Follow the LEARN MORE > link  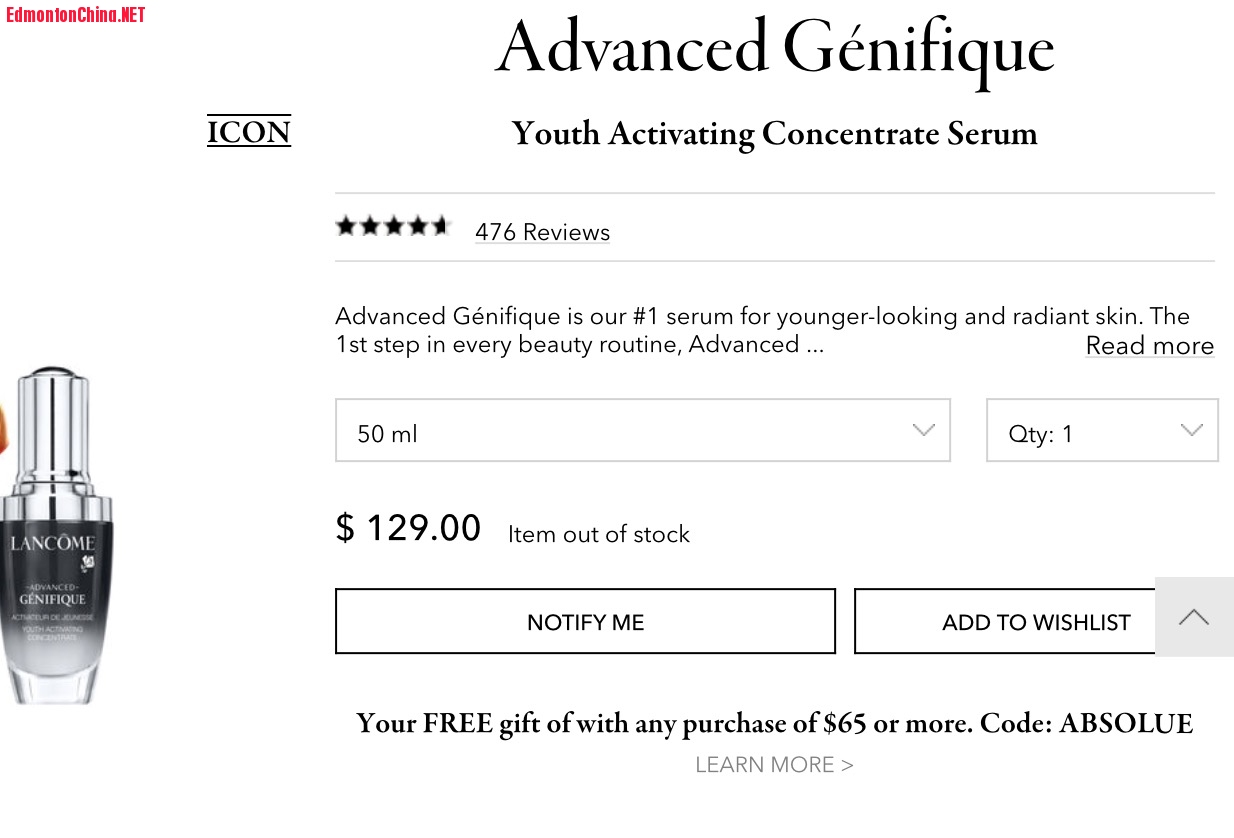[774, 765]
